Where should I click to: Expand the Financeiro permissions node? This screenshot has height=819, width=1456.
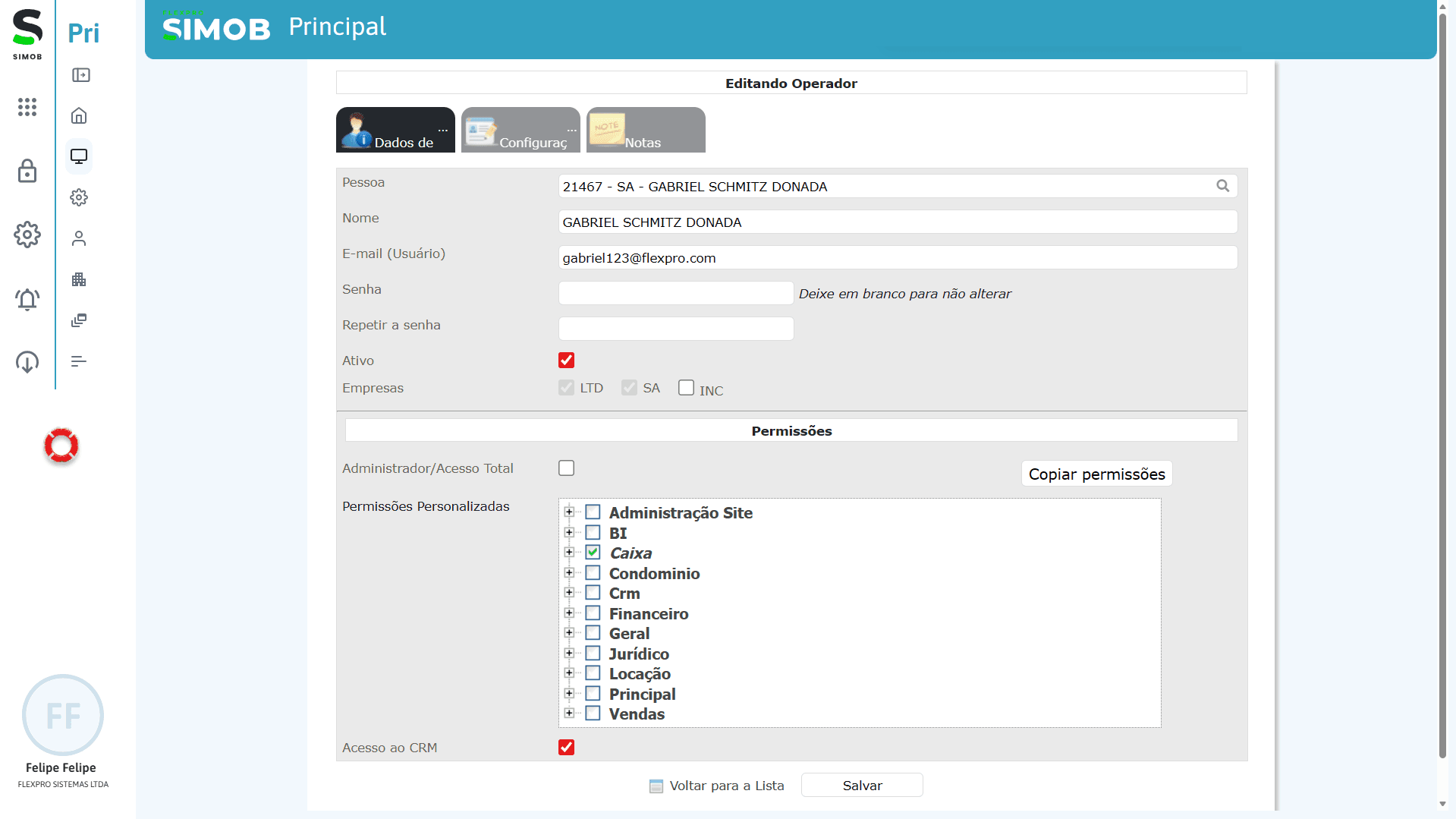569,613
